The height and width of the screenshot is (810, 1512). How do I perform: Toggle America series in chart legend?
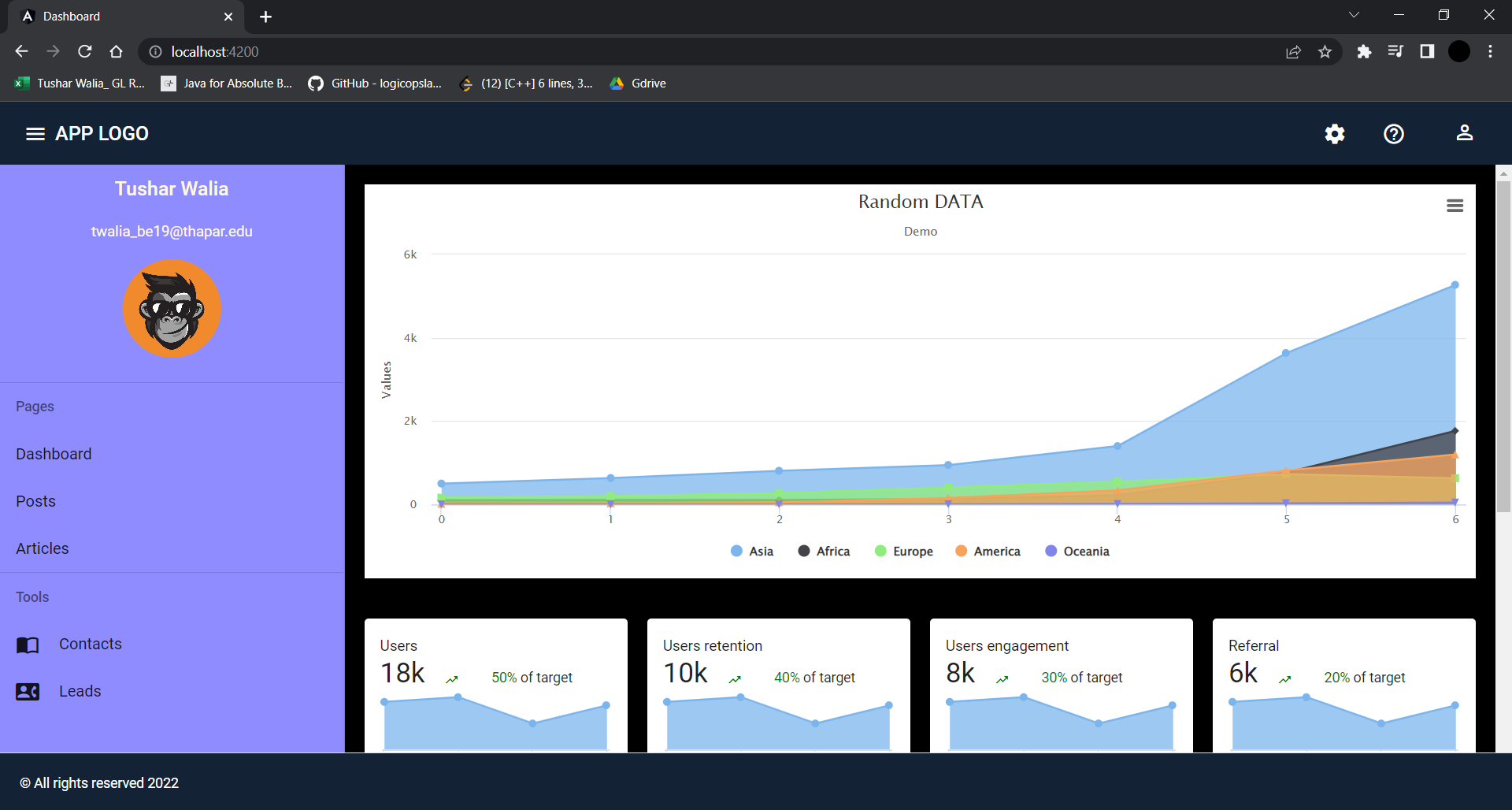988,552
